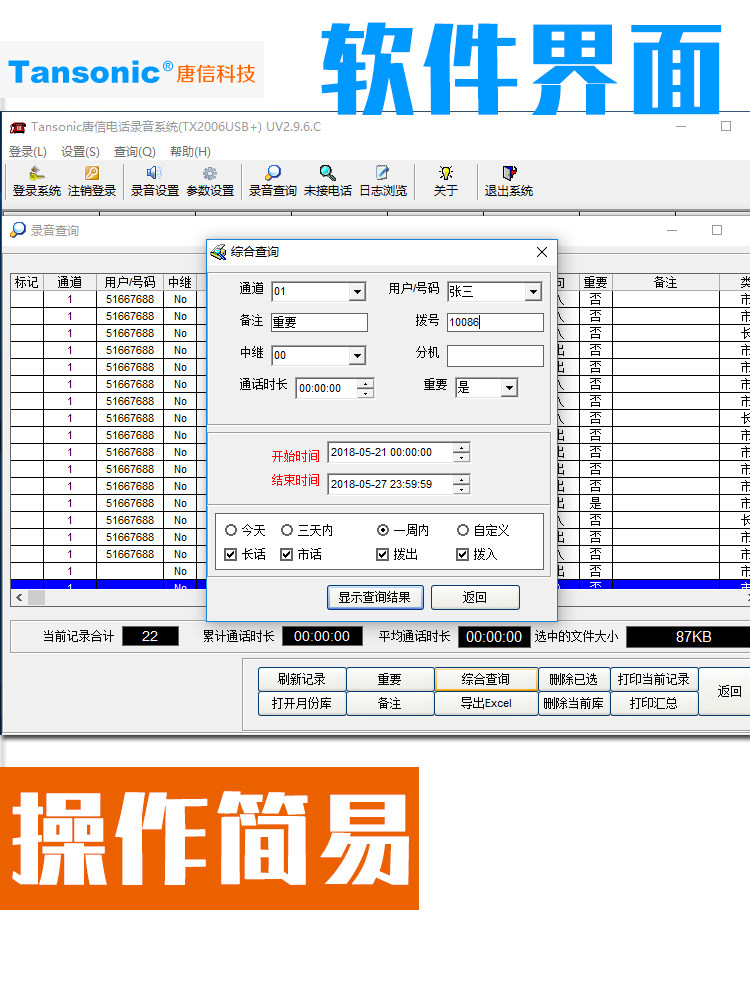This screenshot has width=750, height=1000.
Task: Click the 拨号 field containing 10086
Action: (496, 322)
